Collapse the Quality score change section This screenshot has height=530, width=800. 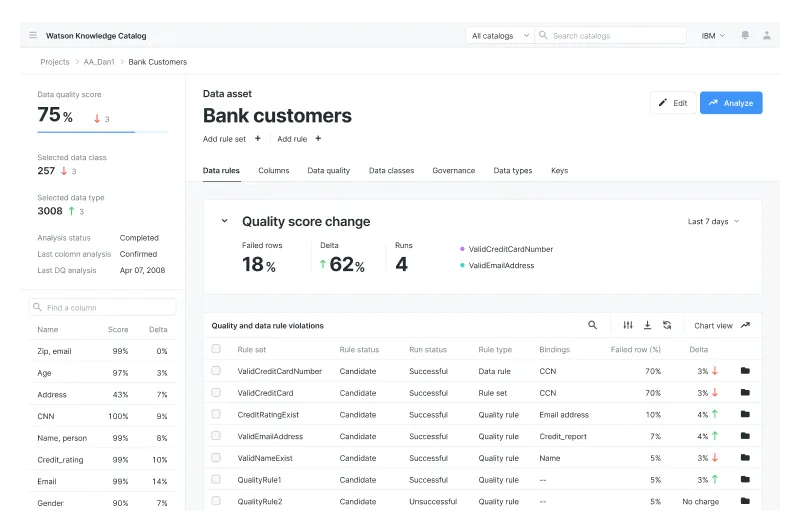pyautogui.click(x=224, y=221)
